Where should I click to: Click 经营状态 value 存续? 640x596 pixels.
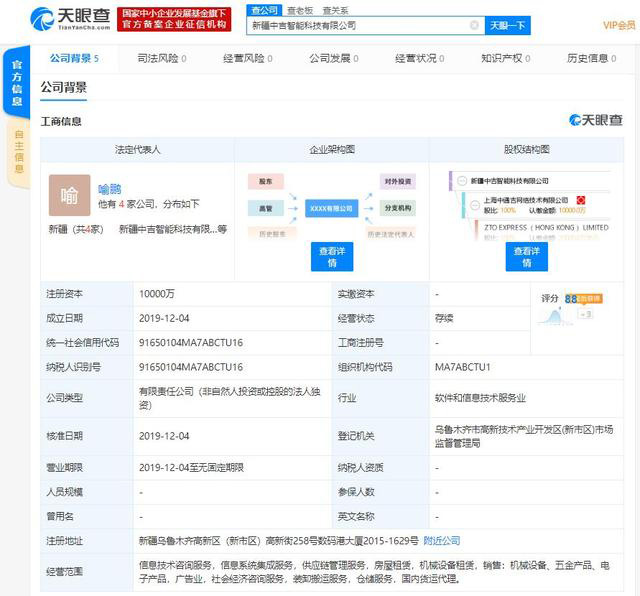[444, 318]
